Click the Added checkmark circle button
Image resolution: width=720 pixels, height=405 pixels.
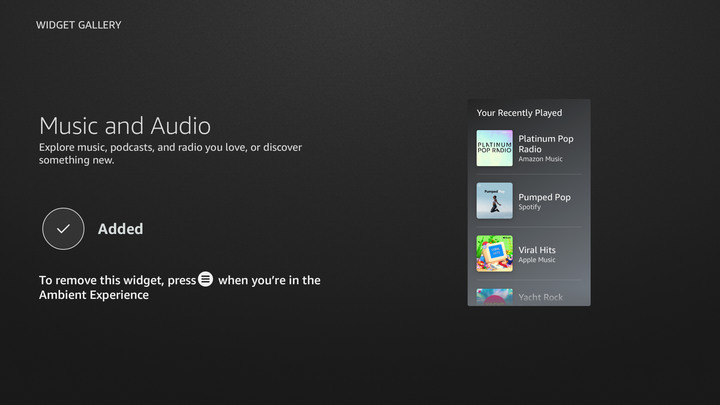(x=63, y=229)
